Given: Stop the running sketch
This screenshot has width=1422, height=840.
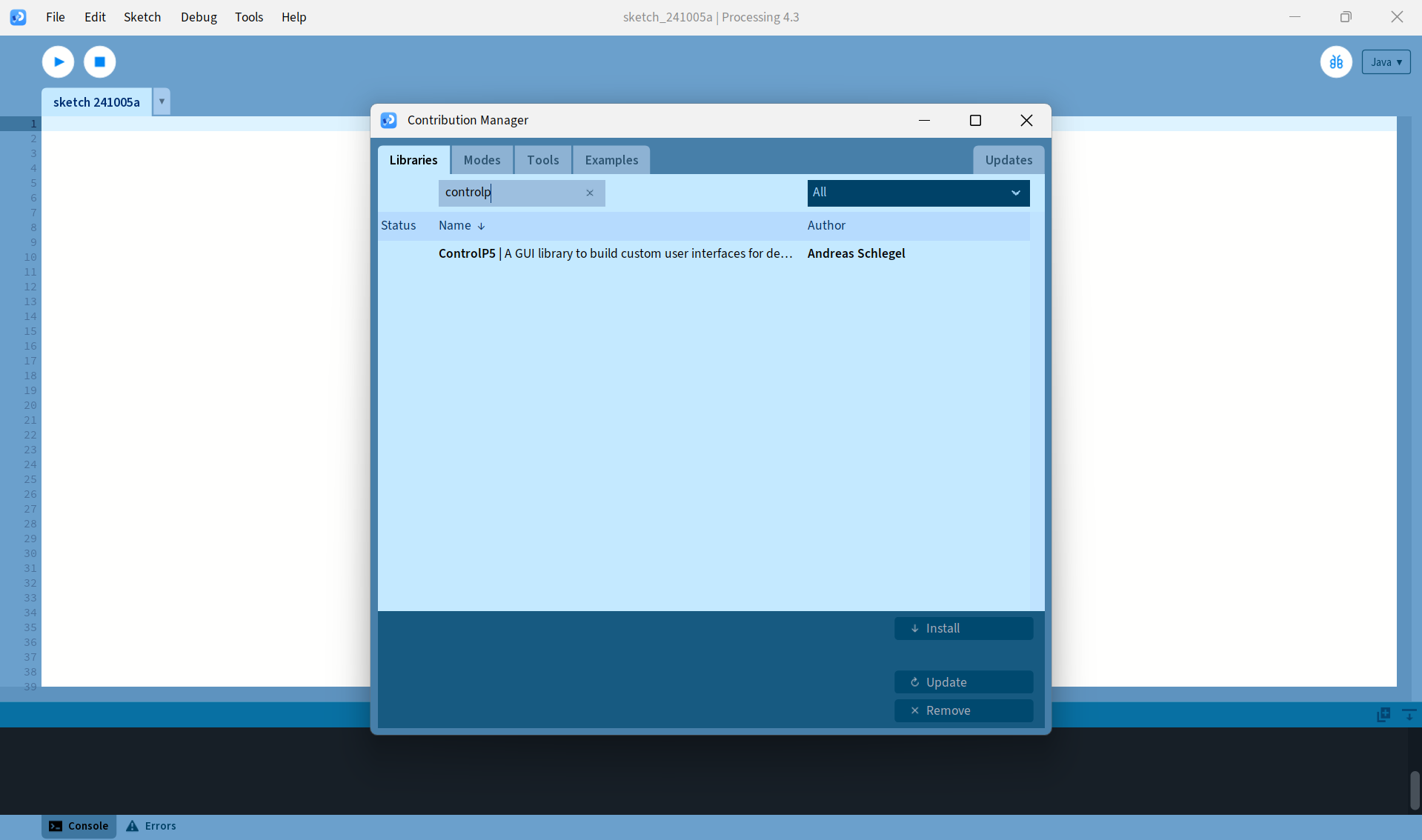Looking at the screenshot, I should pyautogui.click(x=100, y=61).
